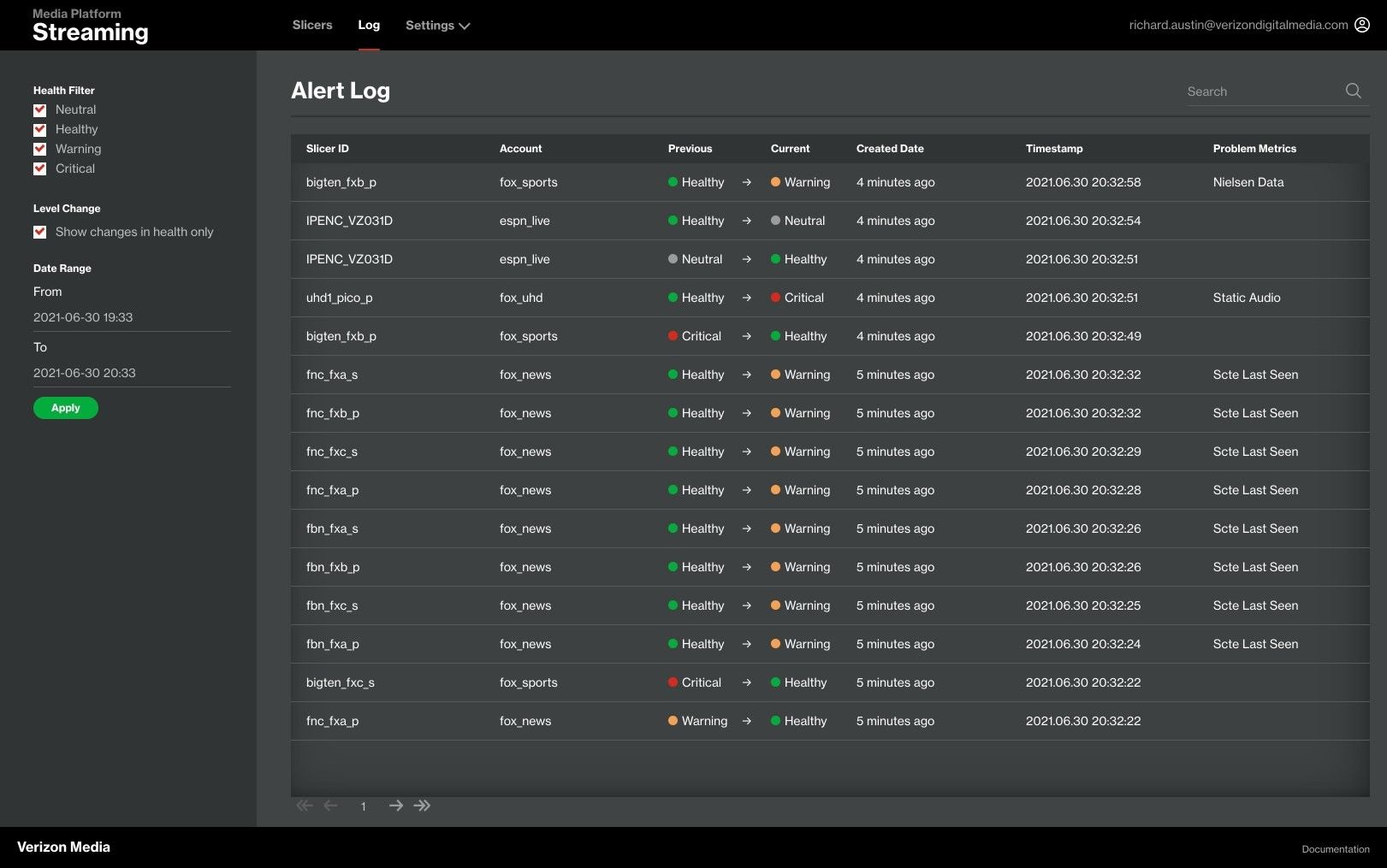
Task: Select the fnc_fxc_s slicer ID
Action: [332, 452]
